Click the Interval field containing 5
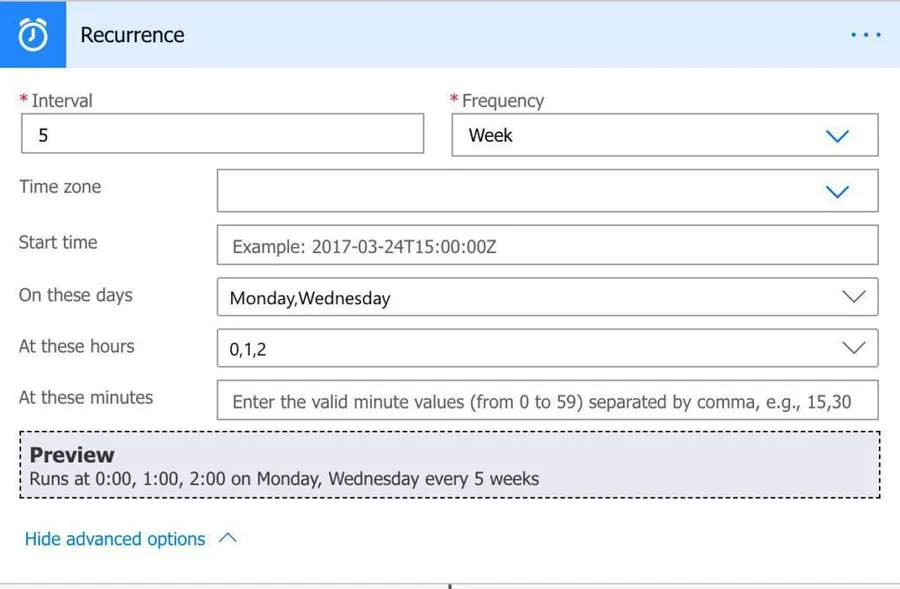Viewport: 900px width, 589px height. tap(222, 134)
